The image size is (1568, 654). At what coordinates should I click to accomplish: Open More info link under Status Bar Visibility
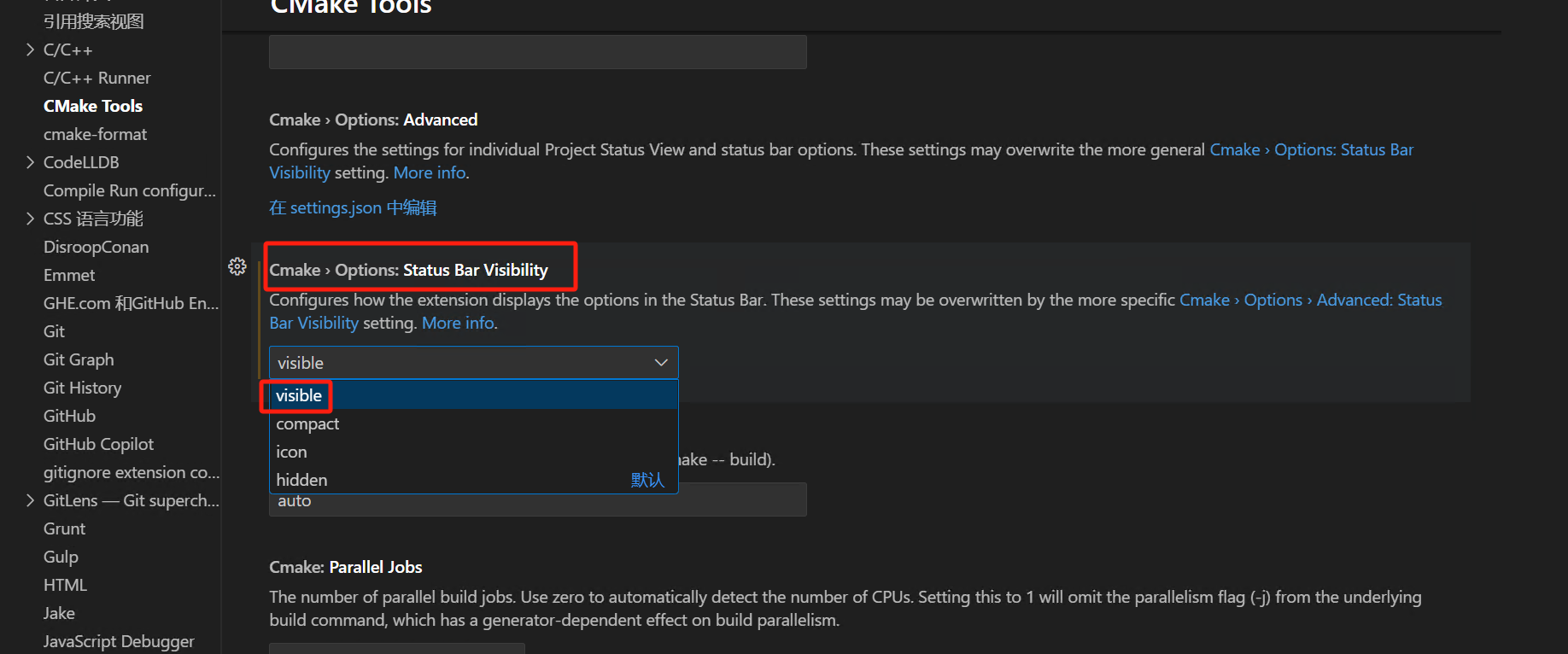[x=458, y=323]
